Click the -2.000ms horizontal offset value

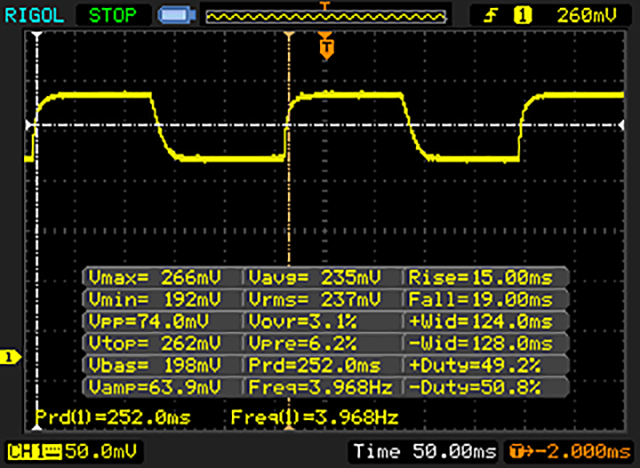tap(582, 453)
